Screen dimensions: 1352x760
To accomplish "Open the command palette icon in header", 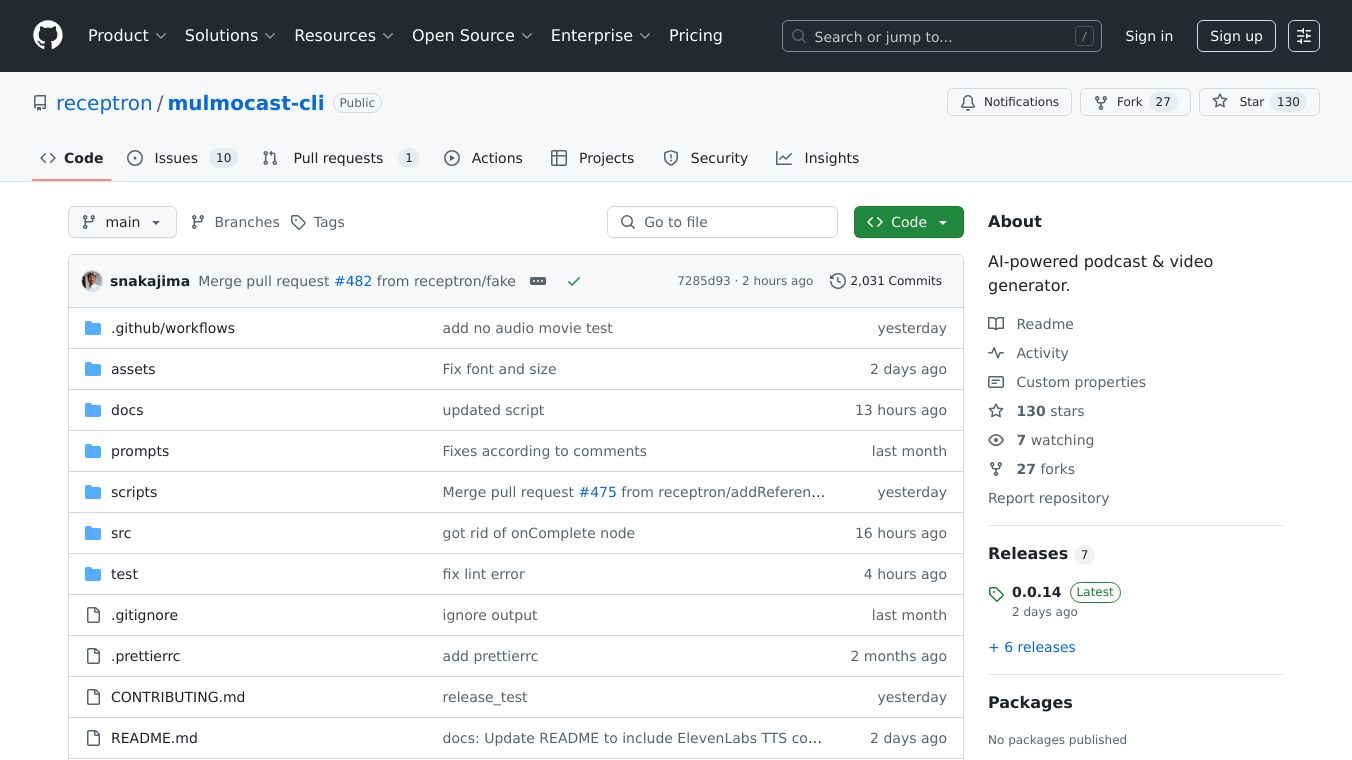I will tap(1303, 36).
